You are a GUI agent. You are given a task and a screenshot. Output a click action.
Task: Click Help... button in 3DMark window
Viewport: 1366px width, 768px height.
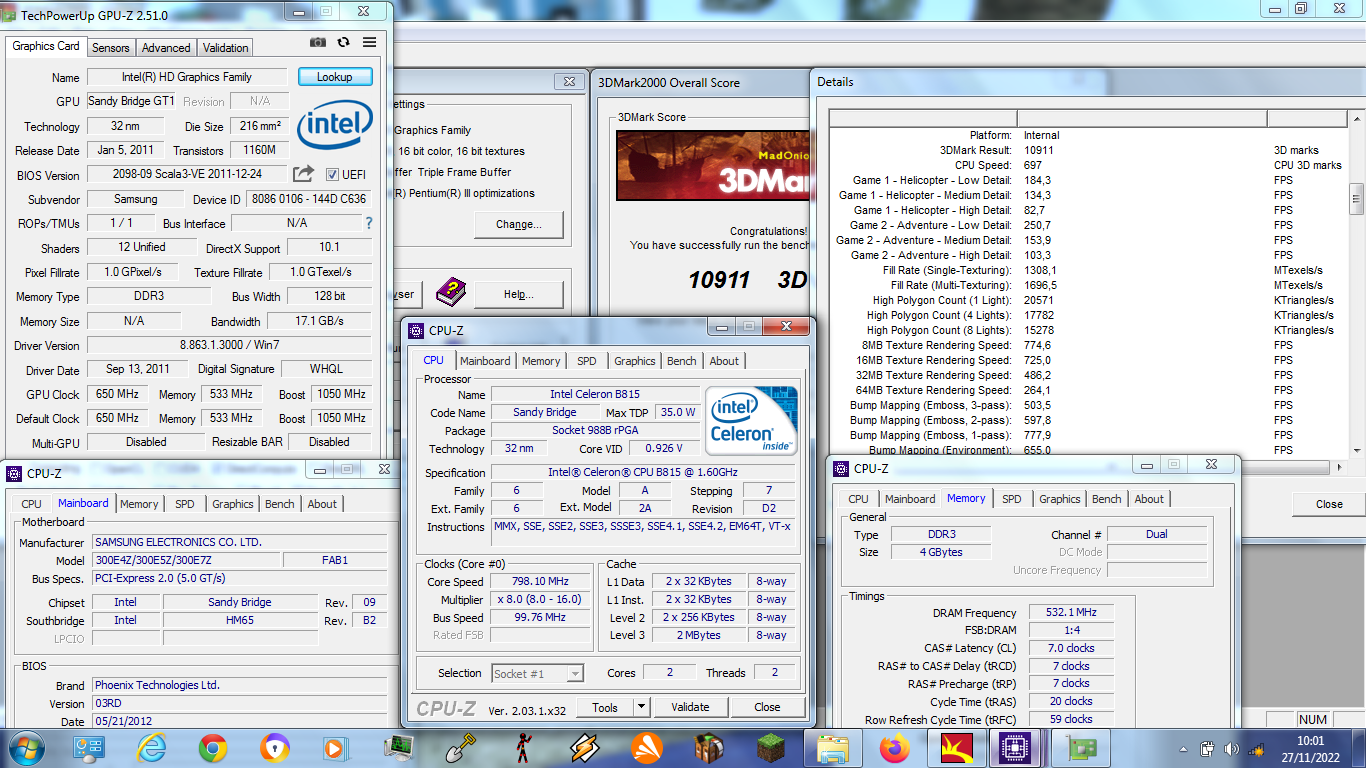pyautogui.click(x=519, y=294)
